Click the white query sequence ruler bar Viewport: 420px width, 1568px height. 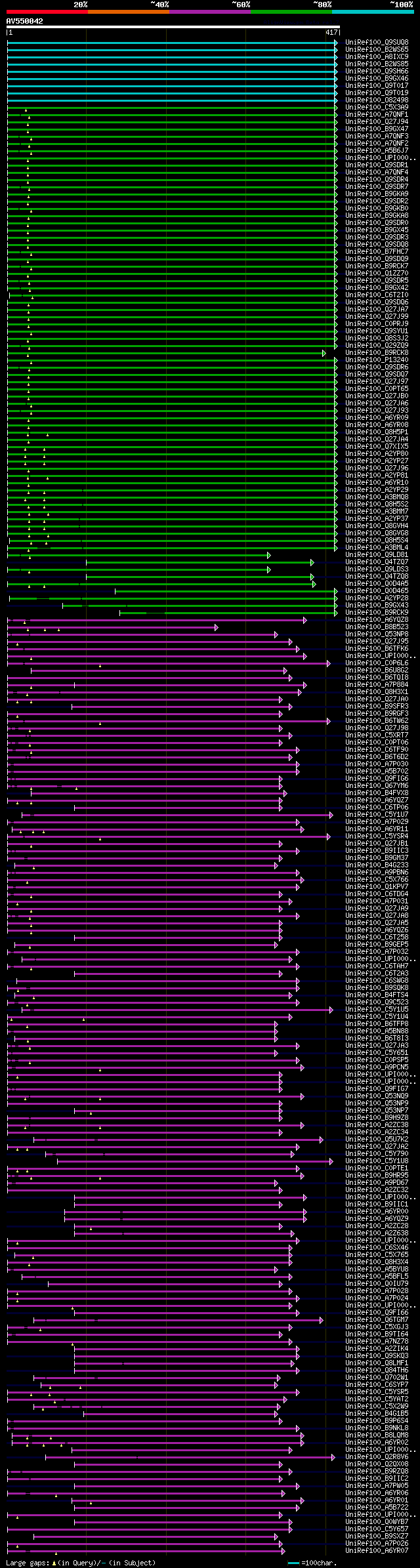click(x=173, y=27)
